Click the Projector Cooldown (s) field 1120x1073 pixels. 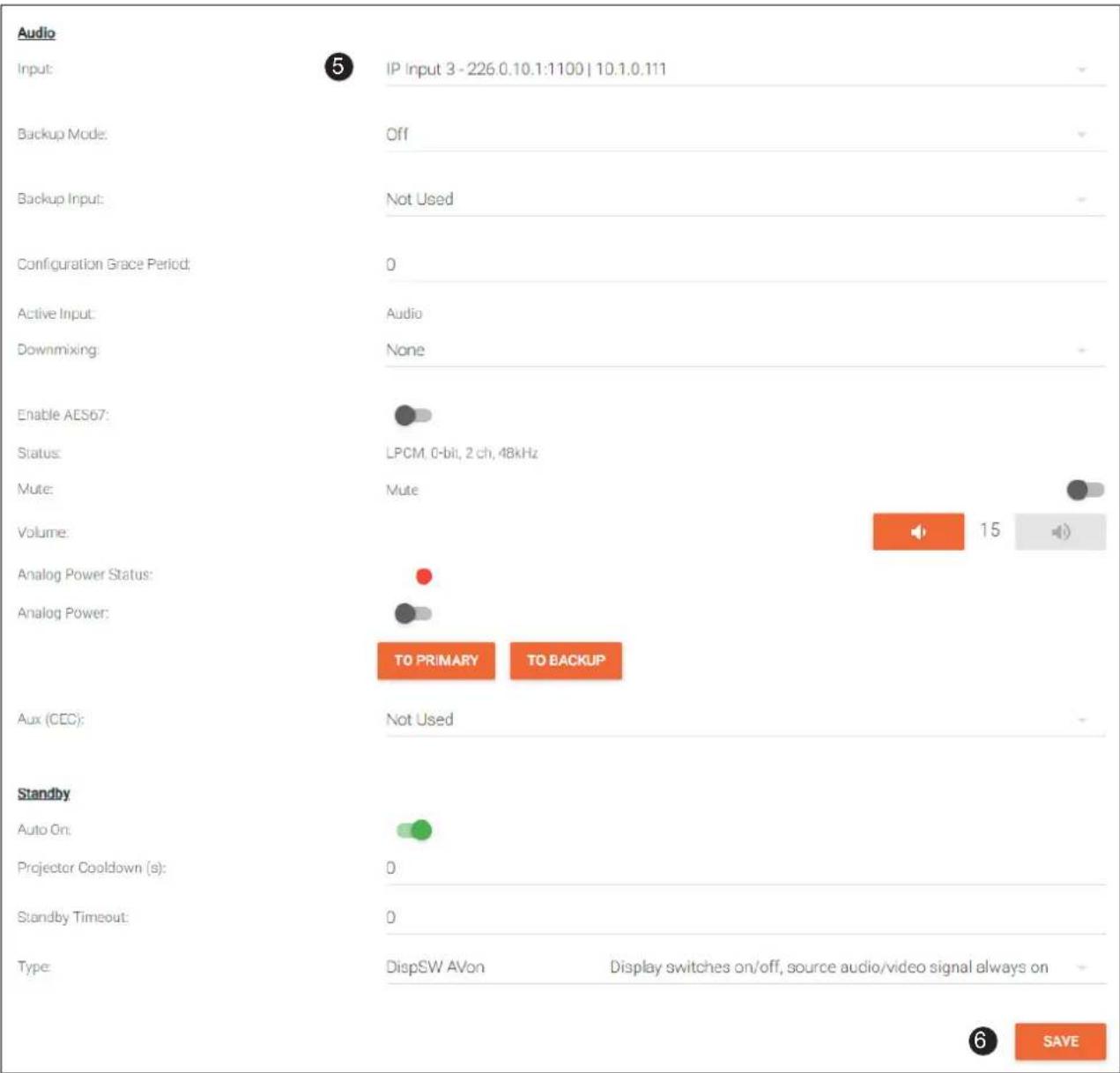[x=745, y=868]
